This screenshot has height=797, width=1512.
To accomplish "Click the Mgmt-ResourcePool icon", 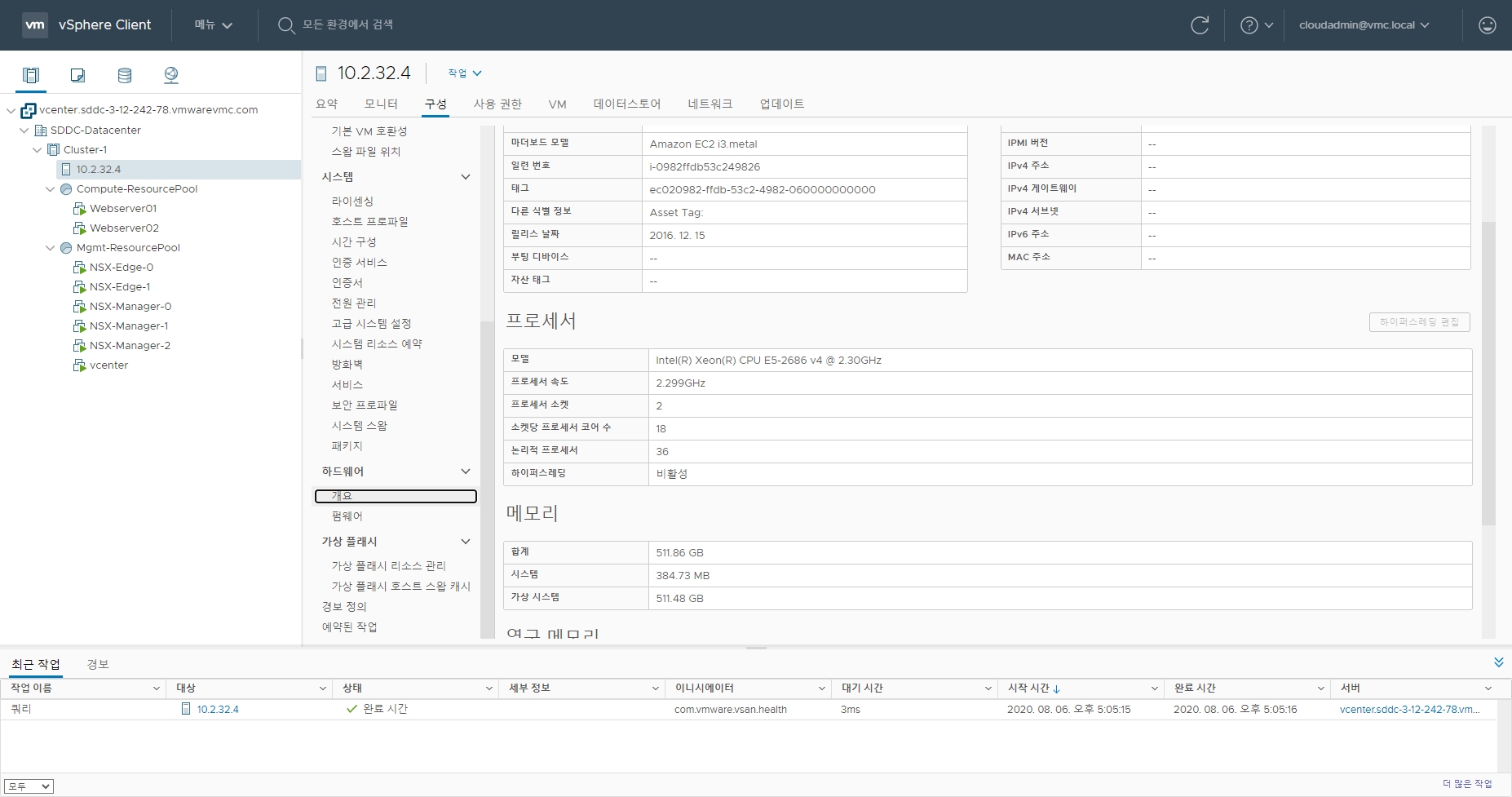I will [66, 248].
